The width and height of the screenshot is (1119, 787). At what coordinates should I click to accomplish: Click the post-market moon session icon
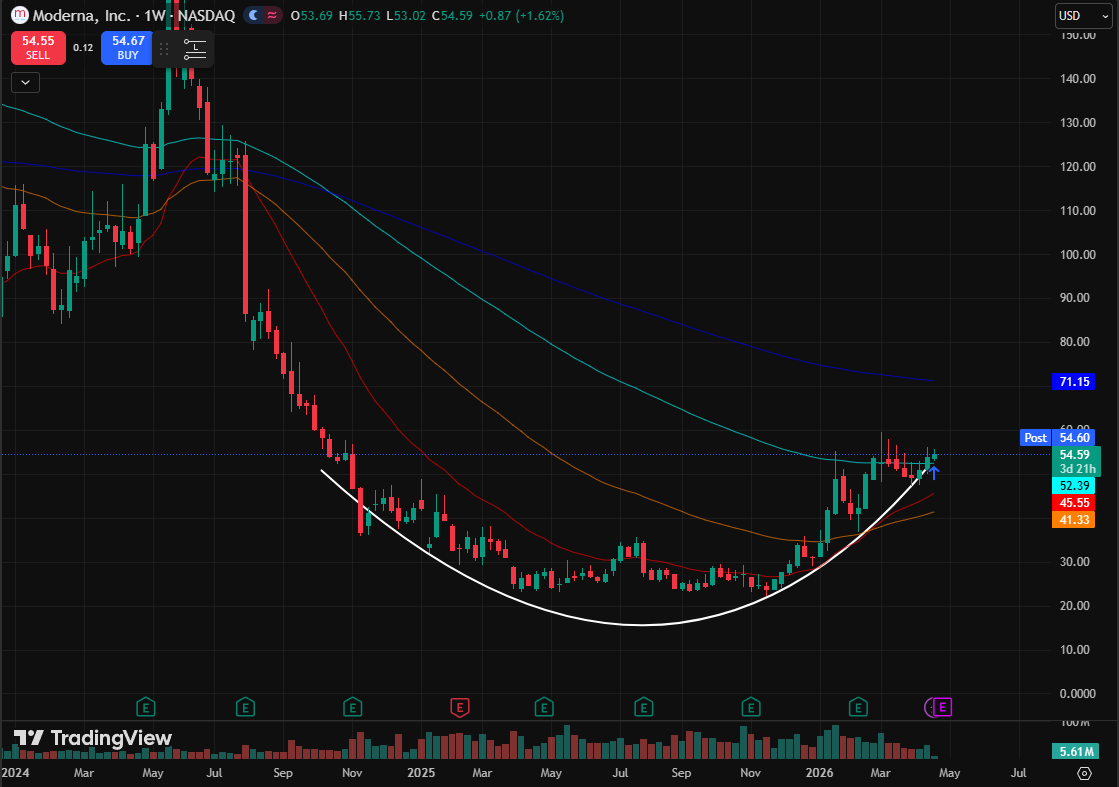point(253,15)
